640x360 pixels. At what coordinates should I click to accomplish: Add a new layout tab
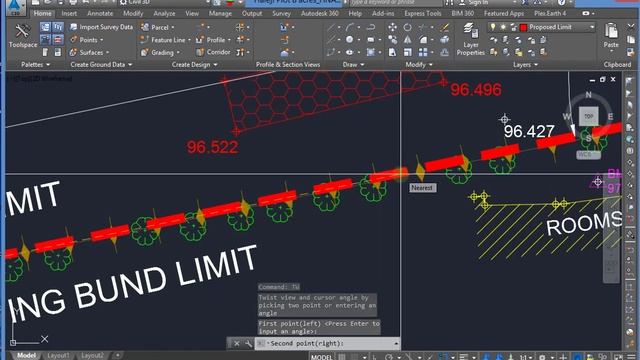click(118, 356)
